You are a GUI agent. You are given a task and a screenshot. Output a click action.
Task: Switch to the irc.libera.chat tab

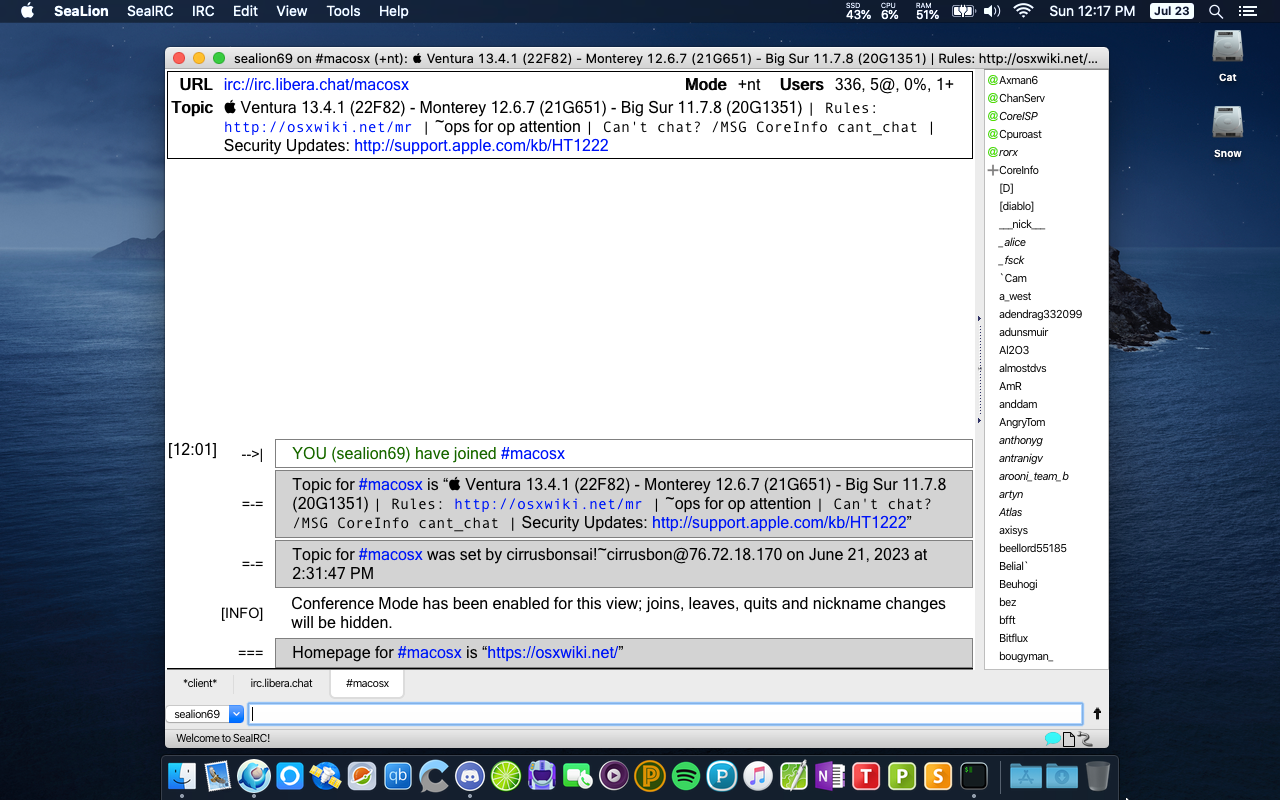pos(281,683)
